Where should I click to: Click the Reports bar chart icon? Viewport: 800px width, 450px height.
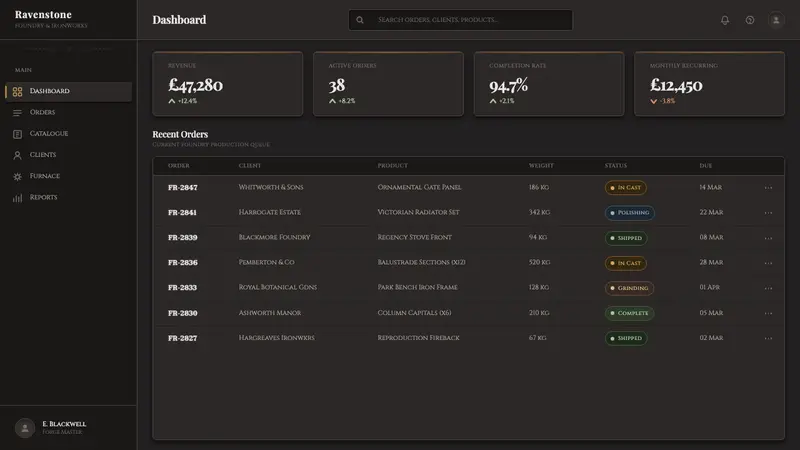click(x=17, y=198)
